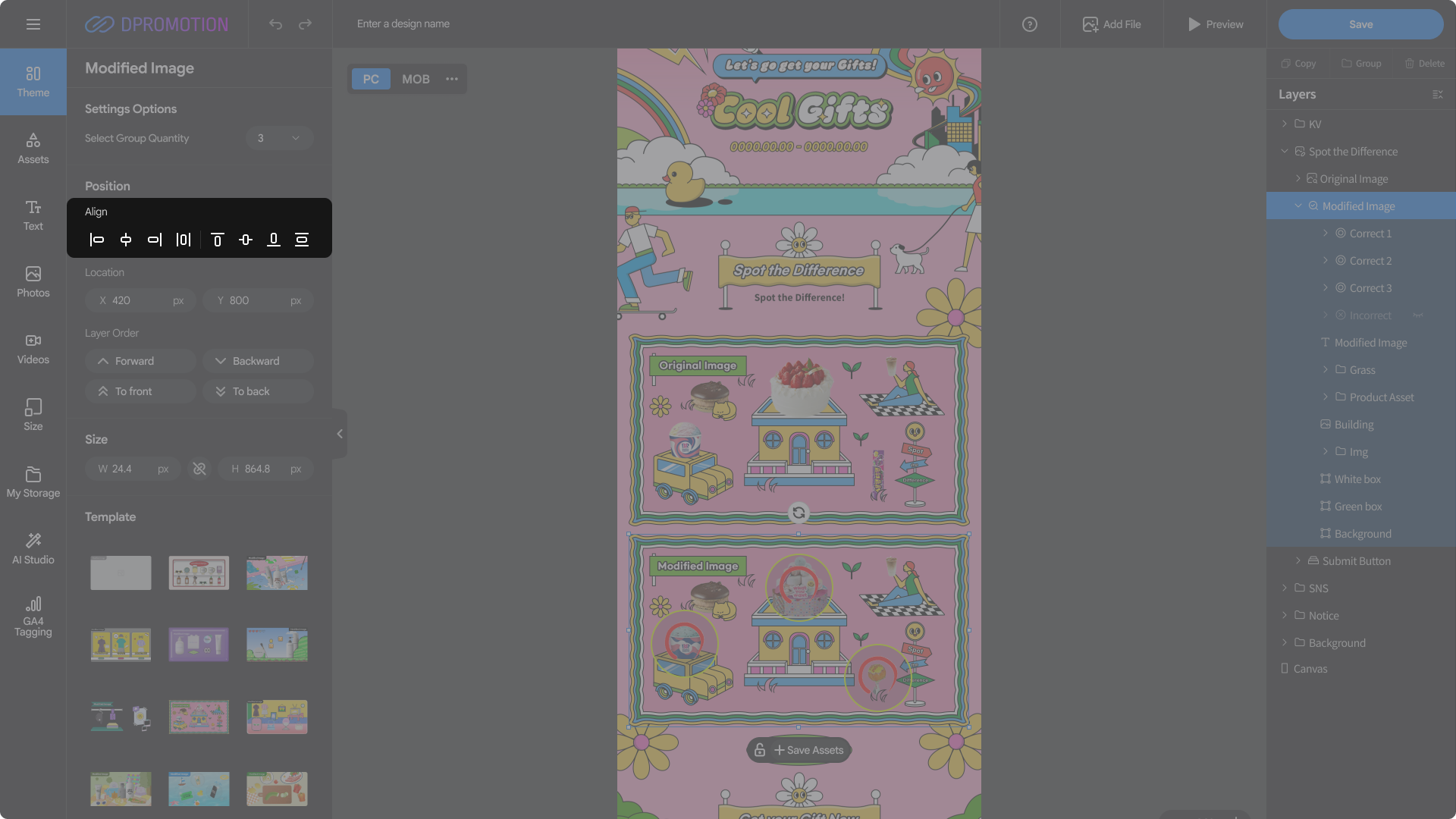Click the align top edges icon
Screen dimensions: 1456x819
(x=217, y=240)
